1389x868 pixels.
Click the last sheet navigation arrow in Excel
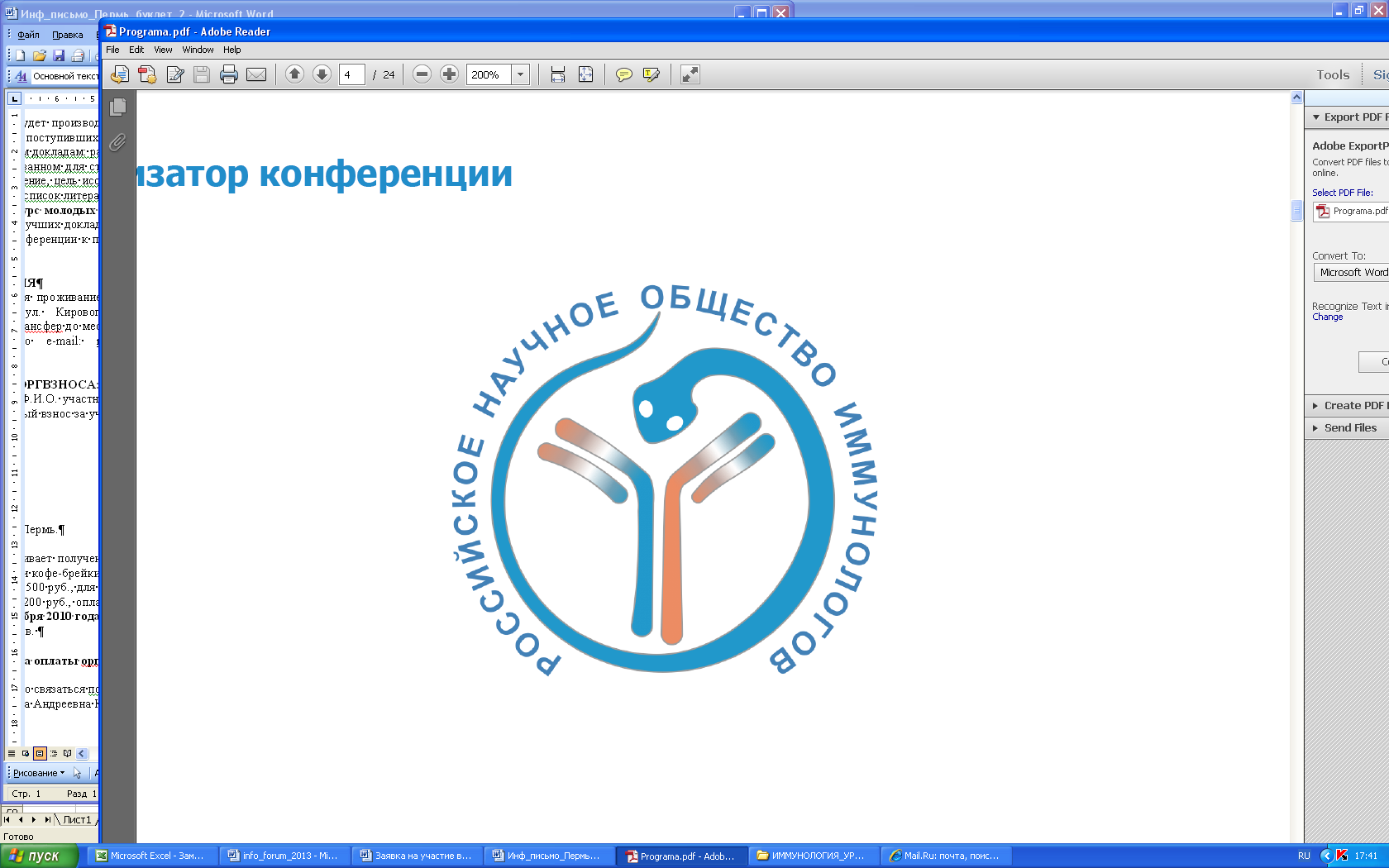47,820
